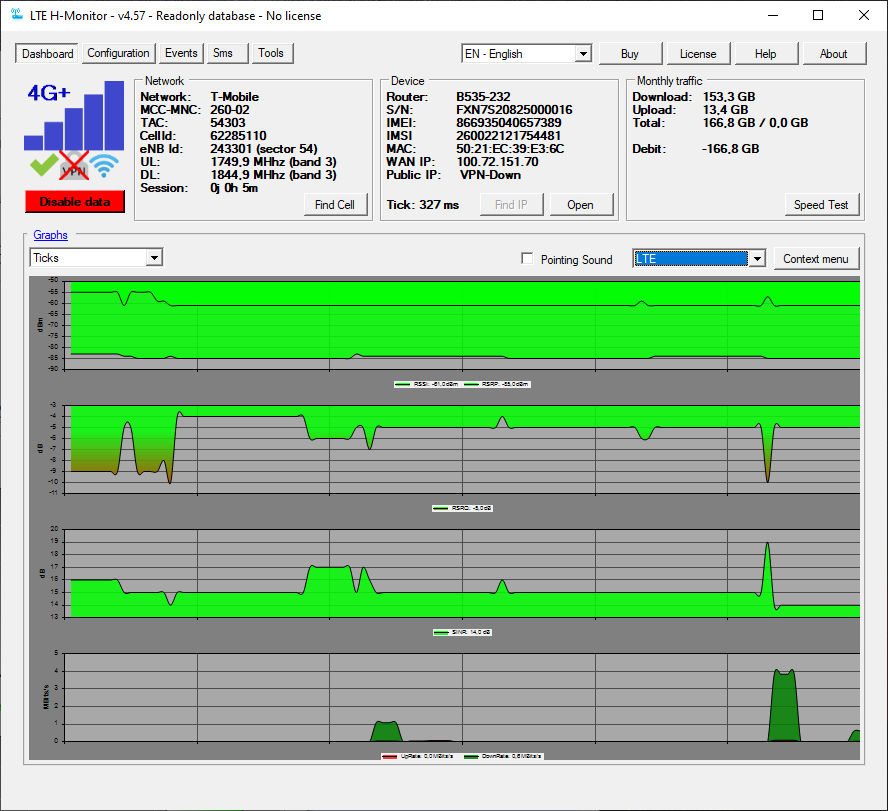Click the RSSI/RSRP legend under the first graph
Image resolution: width=888 pixels, height=811 pixels.
(462, 384)
